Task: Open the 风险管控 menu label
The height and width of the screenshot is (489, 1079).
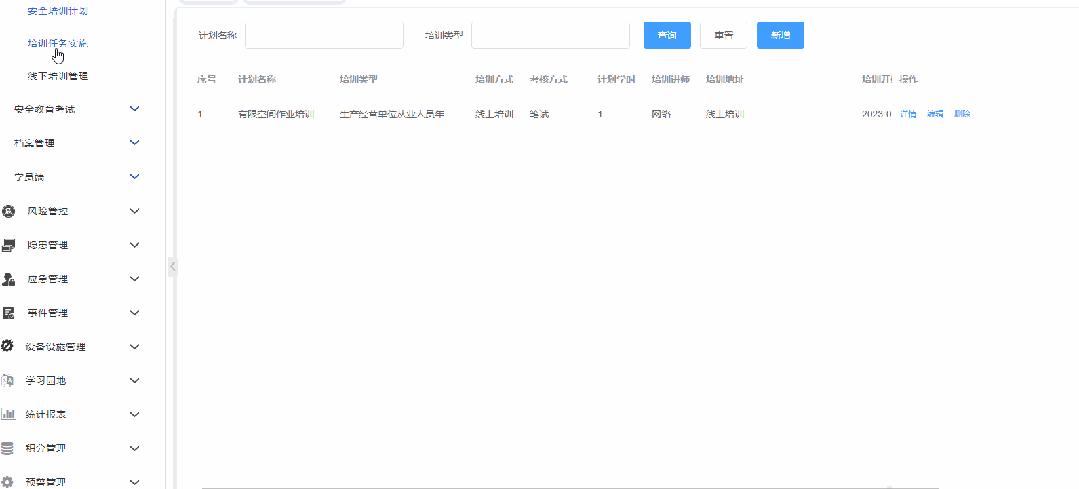Action: pos(47,211)
